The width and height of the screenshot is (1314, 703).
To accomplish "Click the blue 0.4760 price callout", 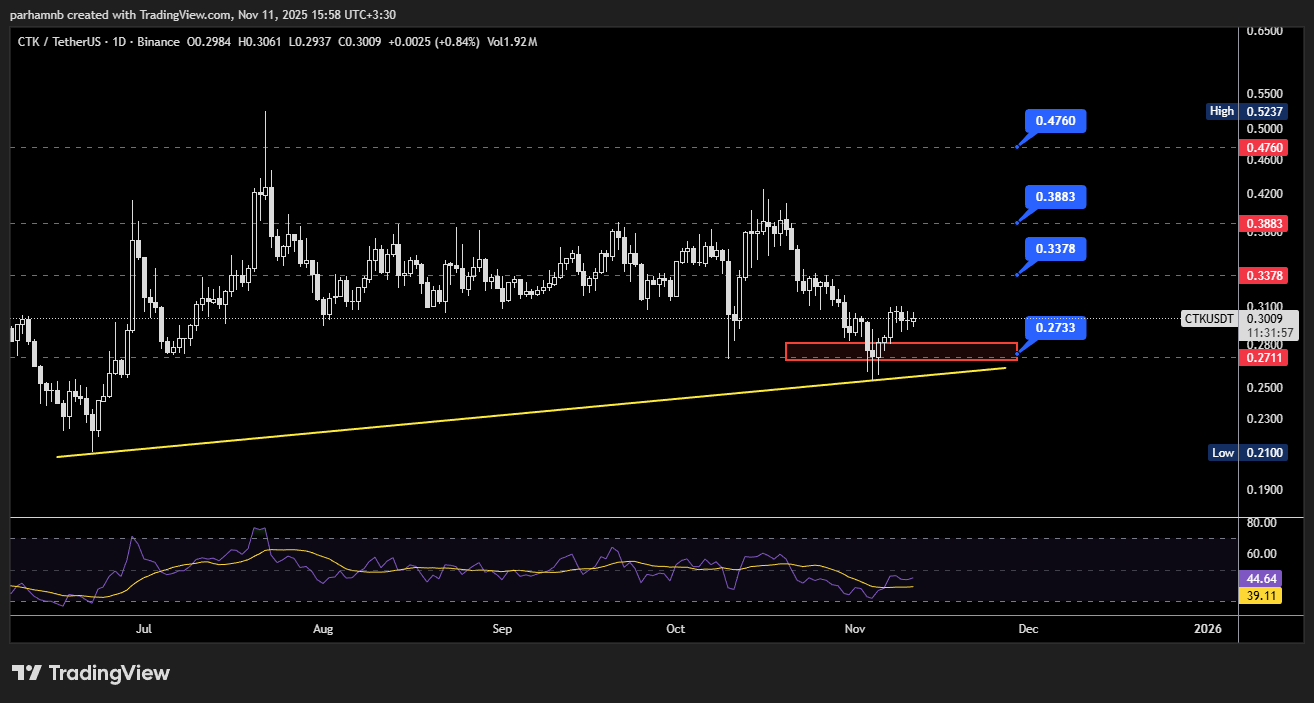I will (x=1055, y=121).
